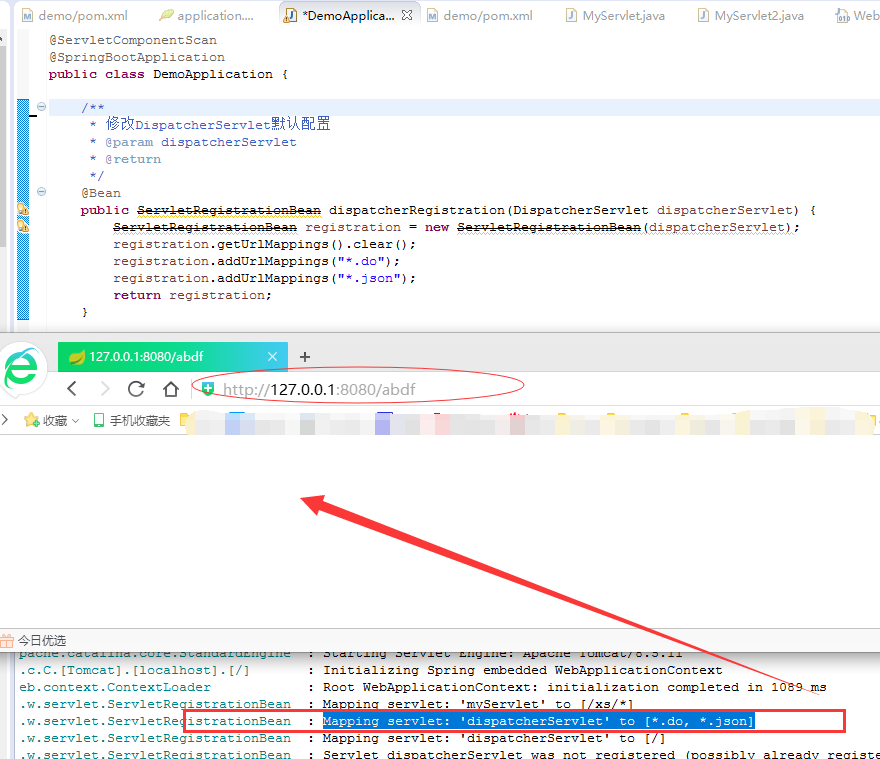The height and width of the screenshot is (759, 880).
Task: Click the 'Initializing Spring embedded WebApplicationContext' log line
Action: [522, 670]
